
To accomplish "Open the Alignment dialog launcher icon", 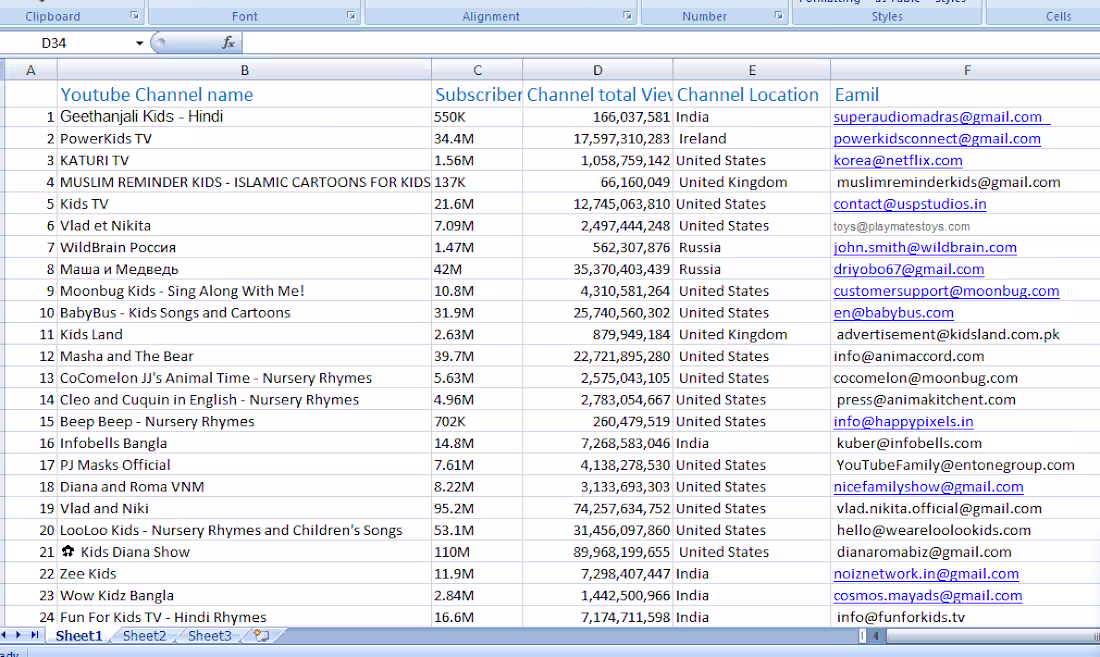I will (627, 14).
